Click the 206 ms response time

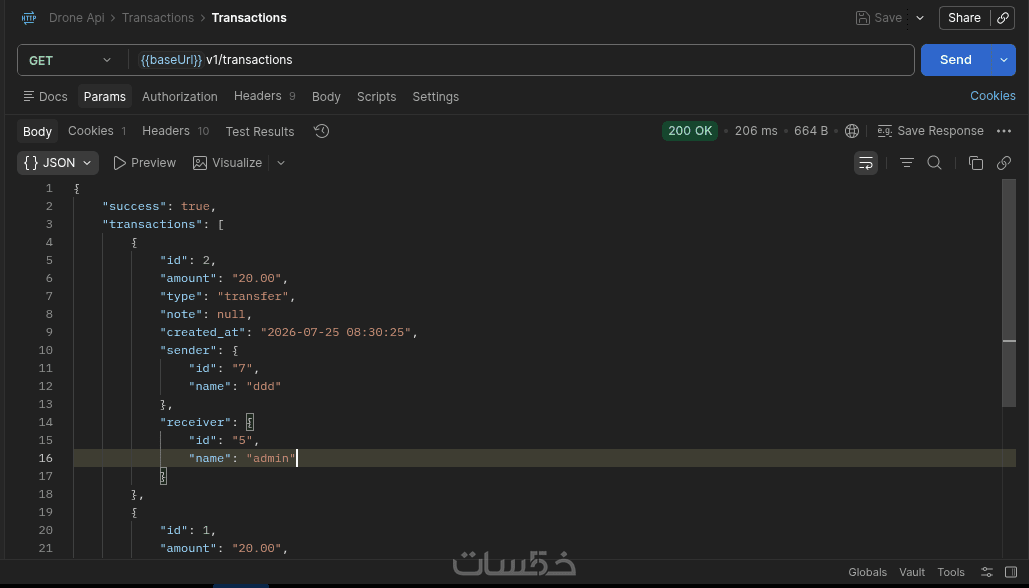coord(756,131)
